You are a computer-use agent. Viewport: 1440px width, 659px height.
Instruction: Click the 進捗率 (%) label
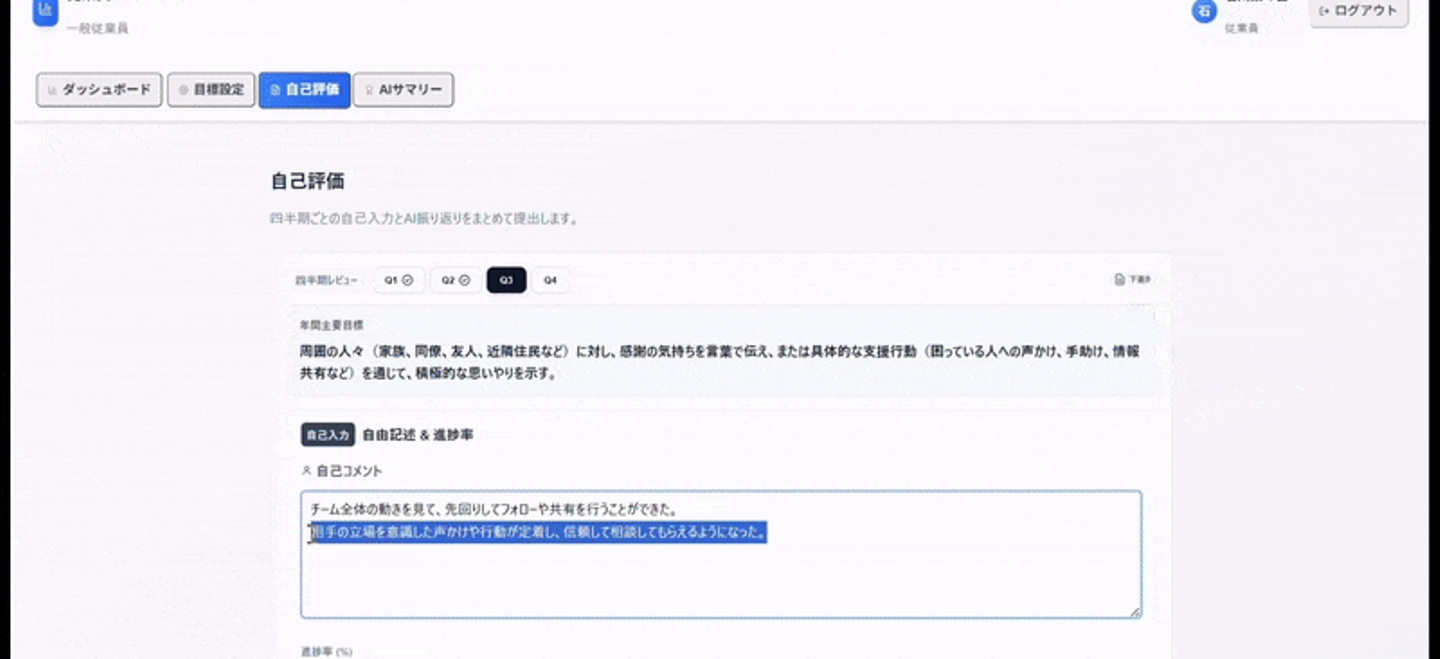pos(326,651)
